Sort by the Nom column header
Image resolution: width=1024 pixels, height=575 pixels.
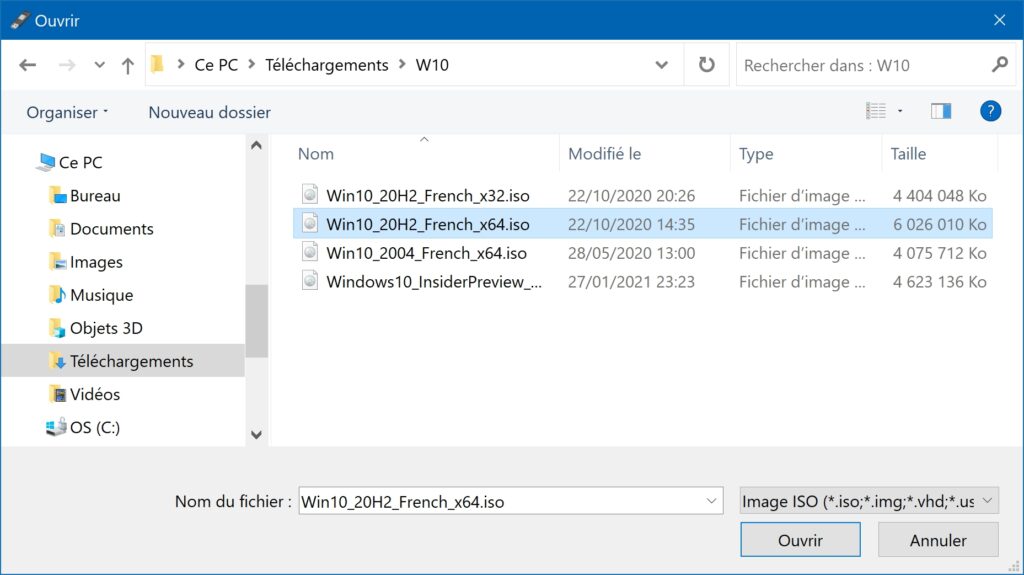316,154
